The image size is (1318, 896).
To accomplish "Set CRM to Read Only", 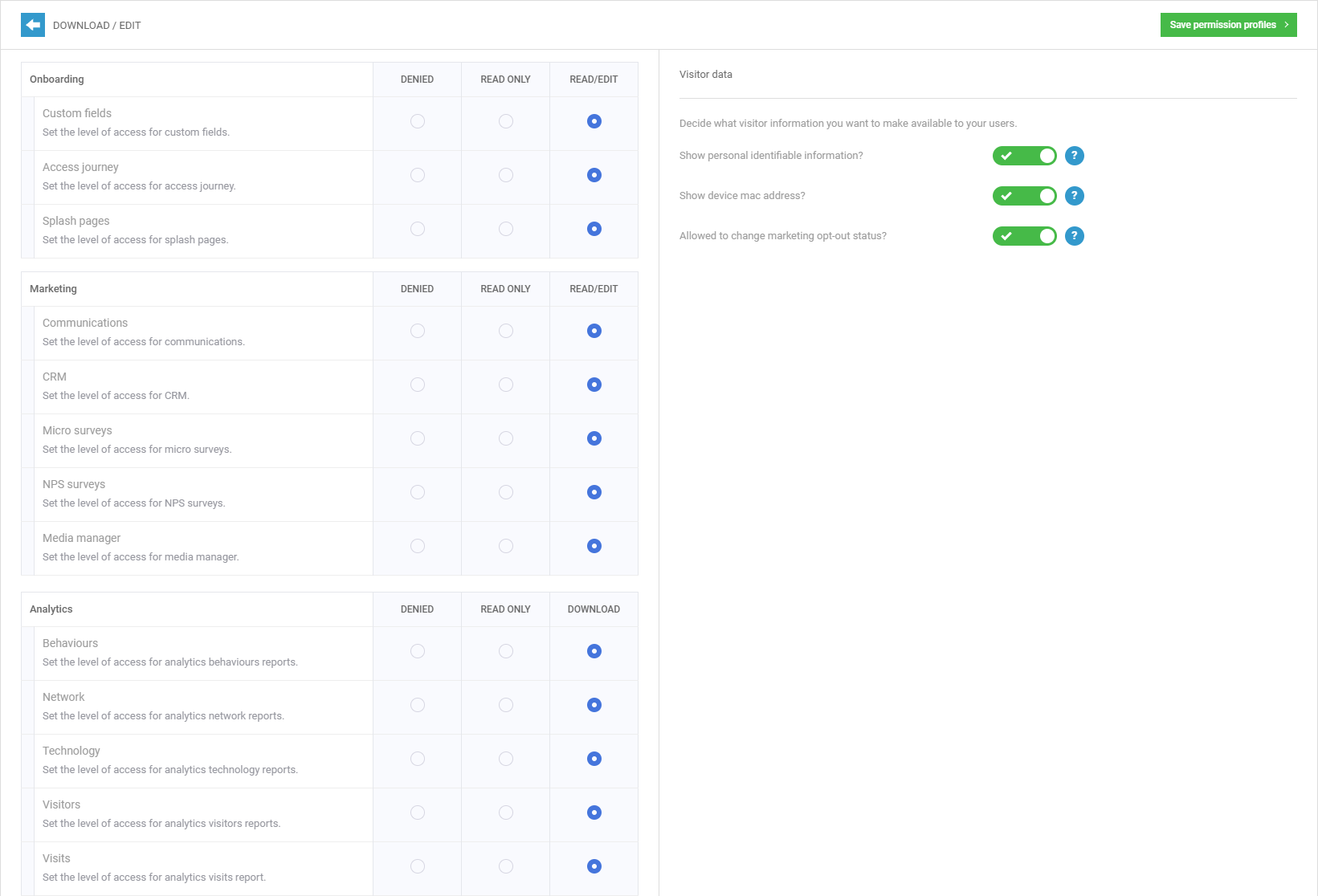I will tap(506, 385).
